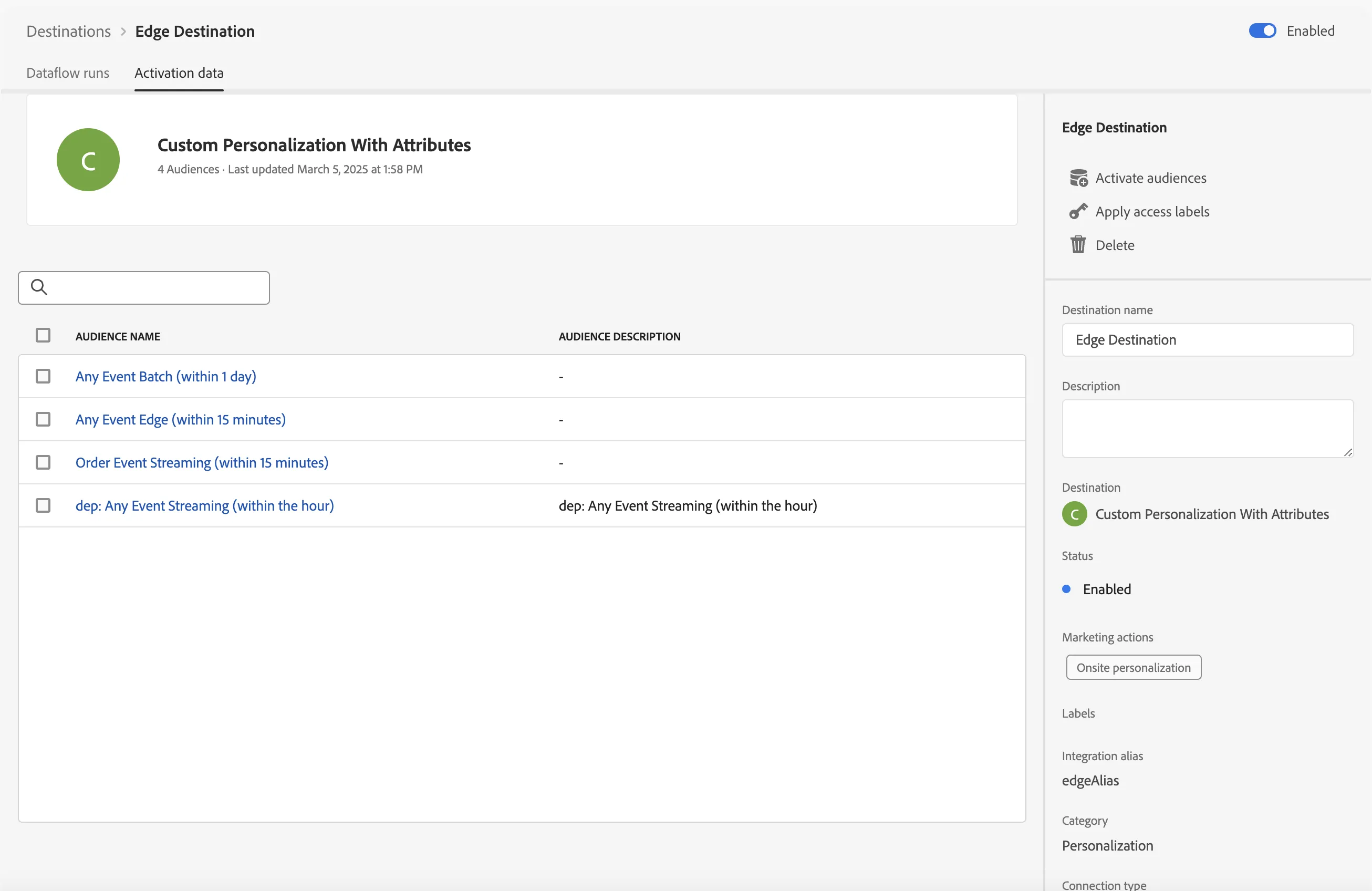Check the select-all audiences checkbox

tap(43, 336)
